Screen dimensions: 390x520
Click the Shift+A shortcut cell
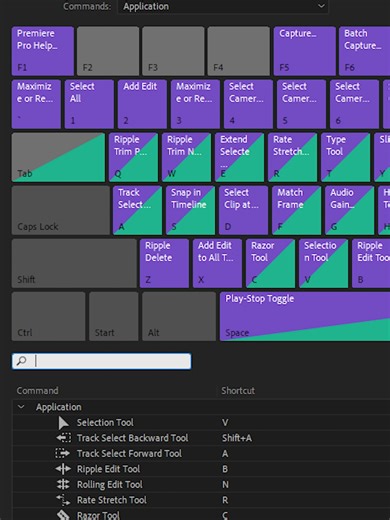click(x=237, y=438)
